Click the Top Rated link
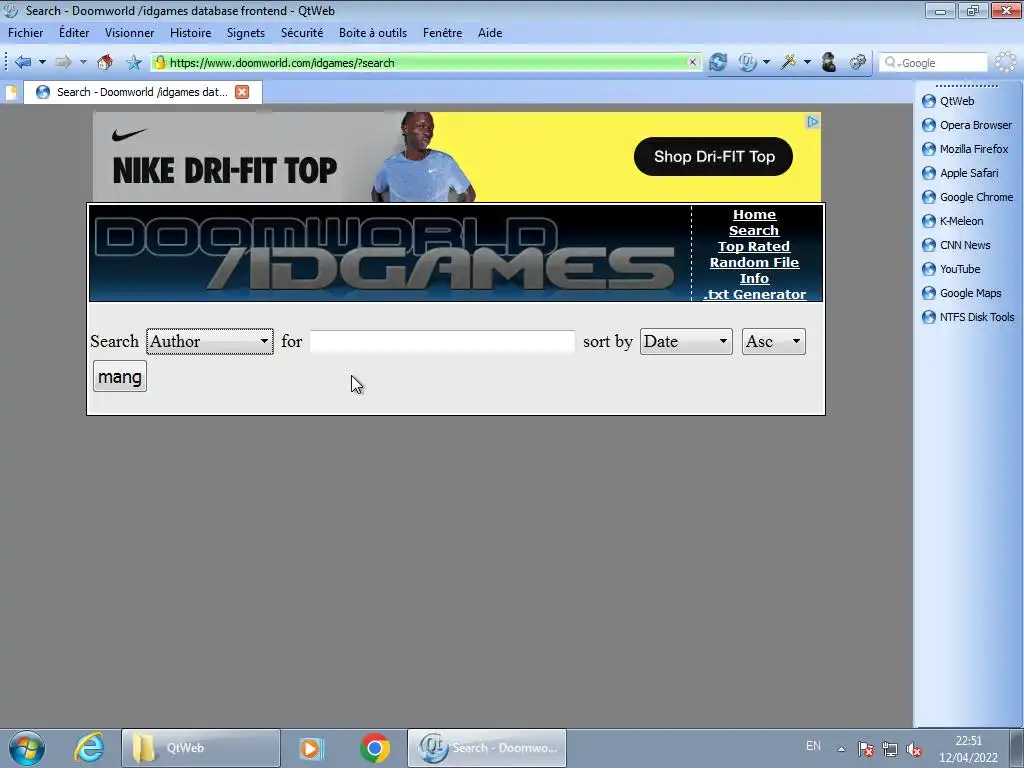 click(754, 246)
